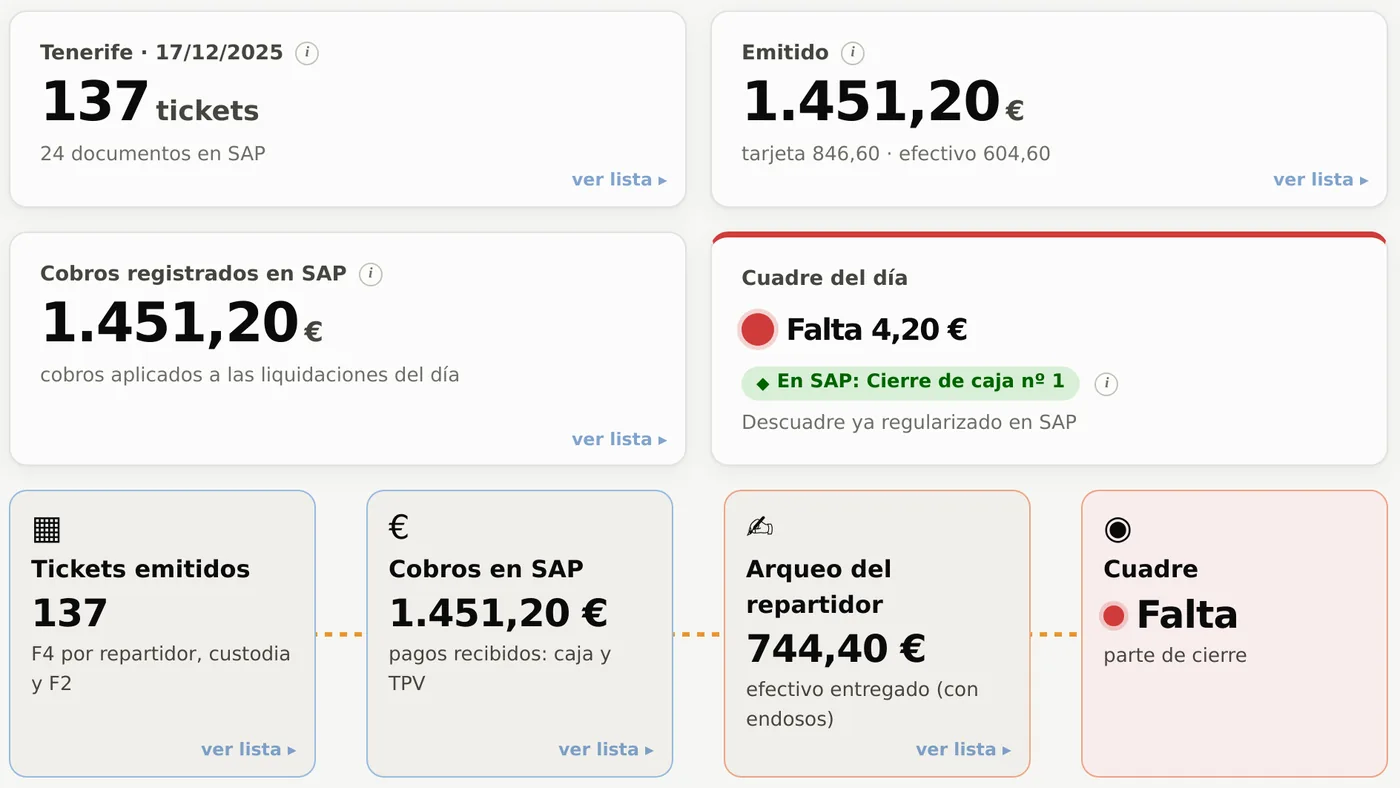Click the grid icon above Tickets emitidos
The width and height of the screenshot is (1400, 788).
click(46, 528)
